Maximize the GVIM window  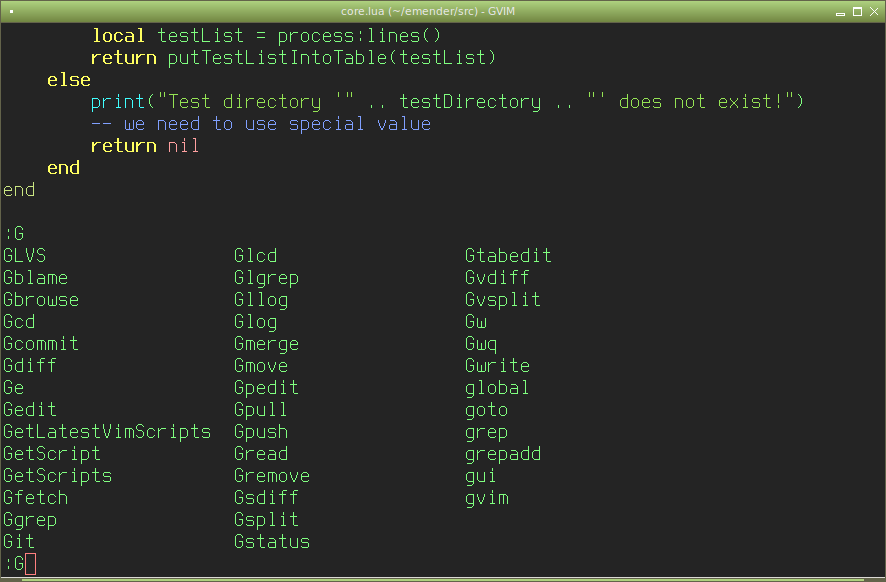coord(857,11)
